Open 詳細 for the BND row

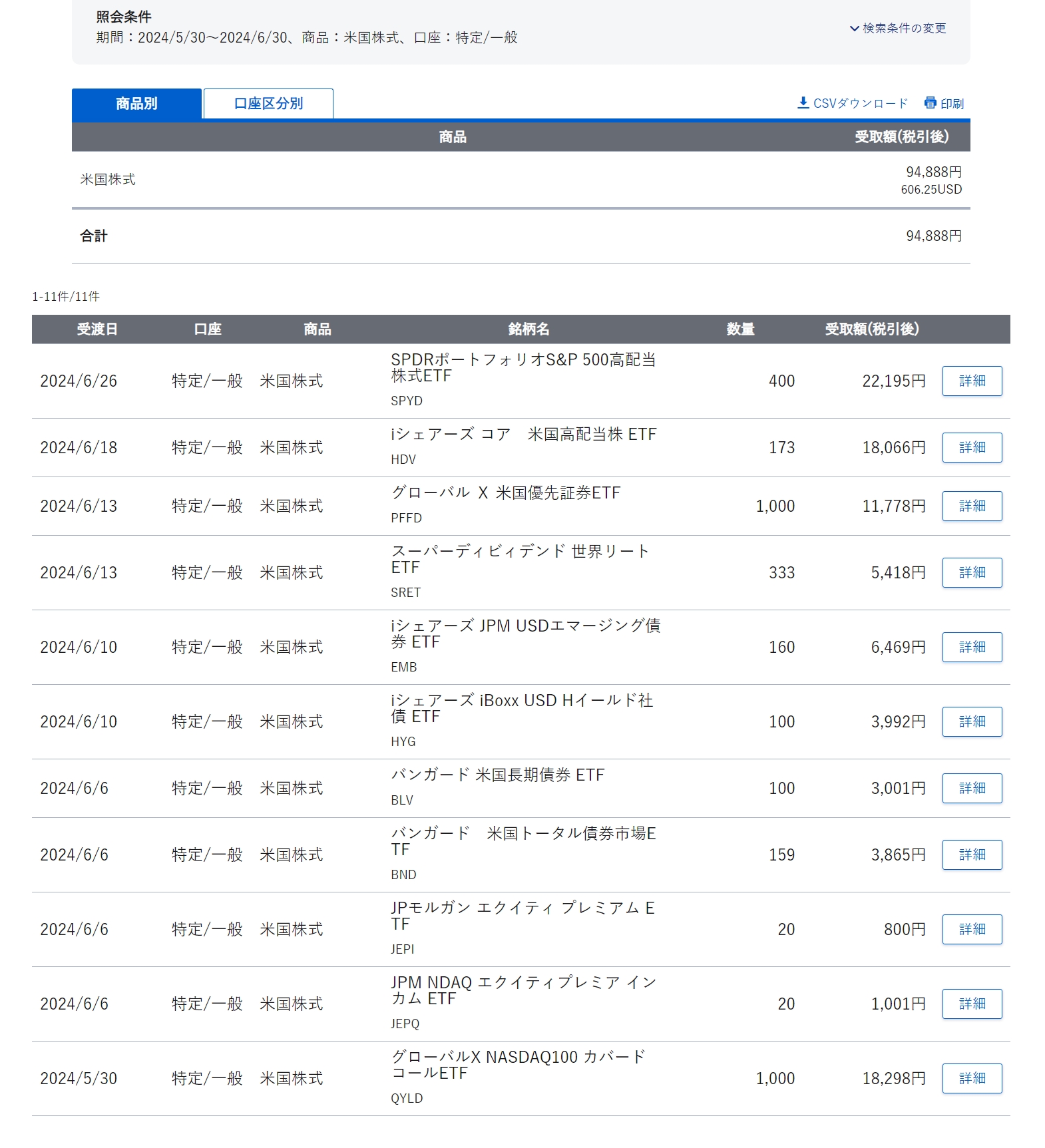click(x=972, y=855)
